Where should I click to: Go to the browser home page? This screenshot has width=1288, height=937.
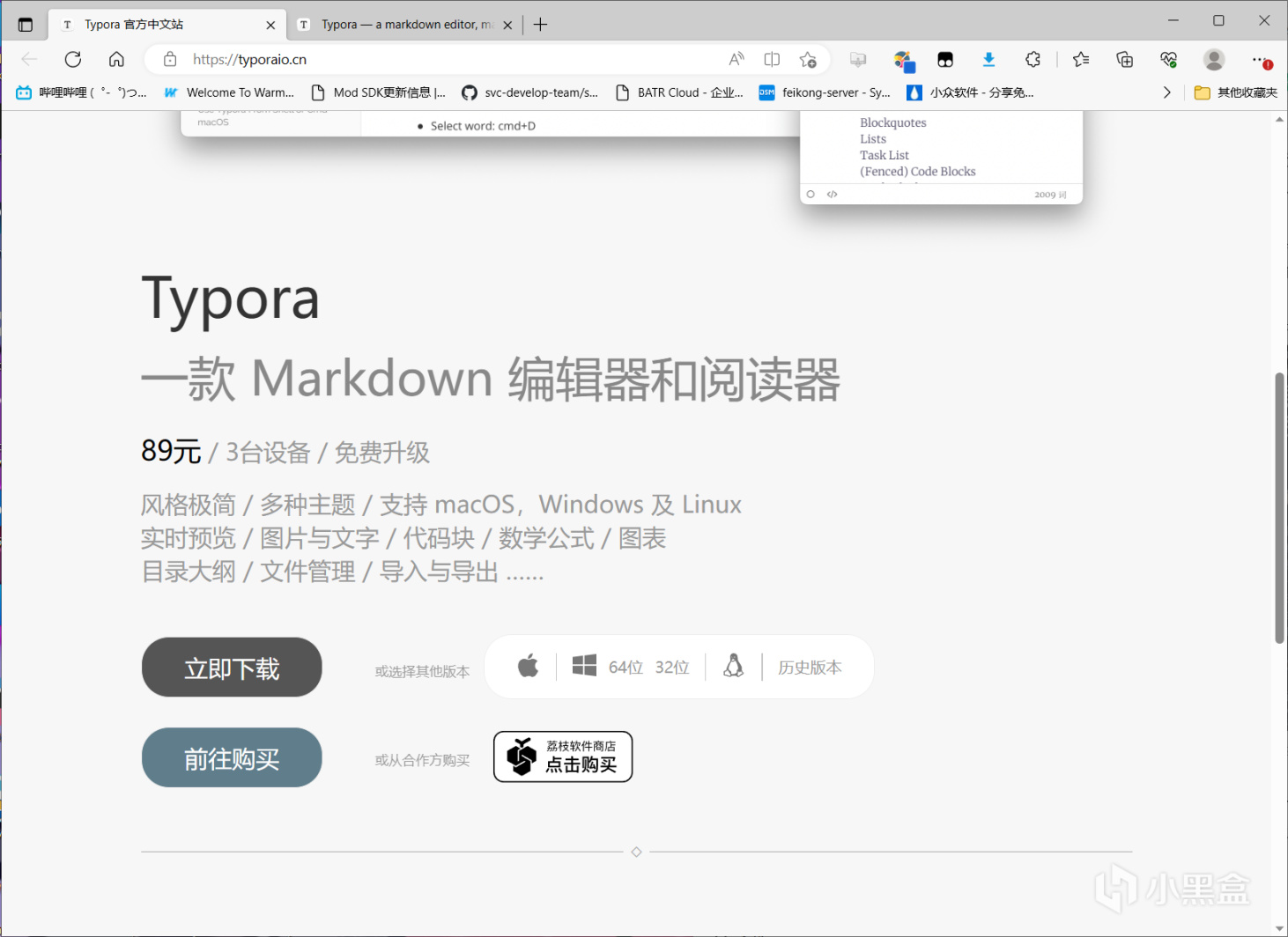116,59
